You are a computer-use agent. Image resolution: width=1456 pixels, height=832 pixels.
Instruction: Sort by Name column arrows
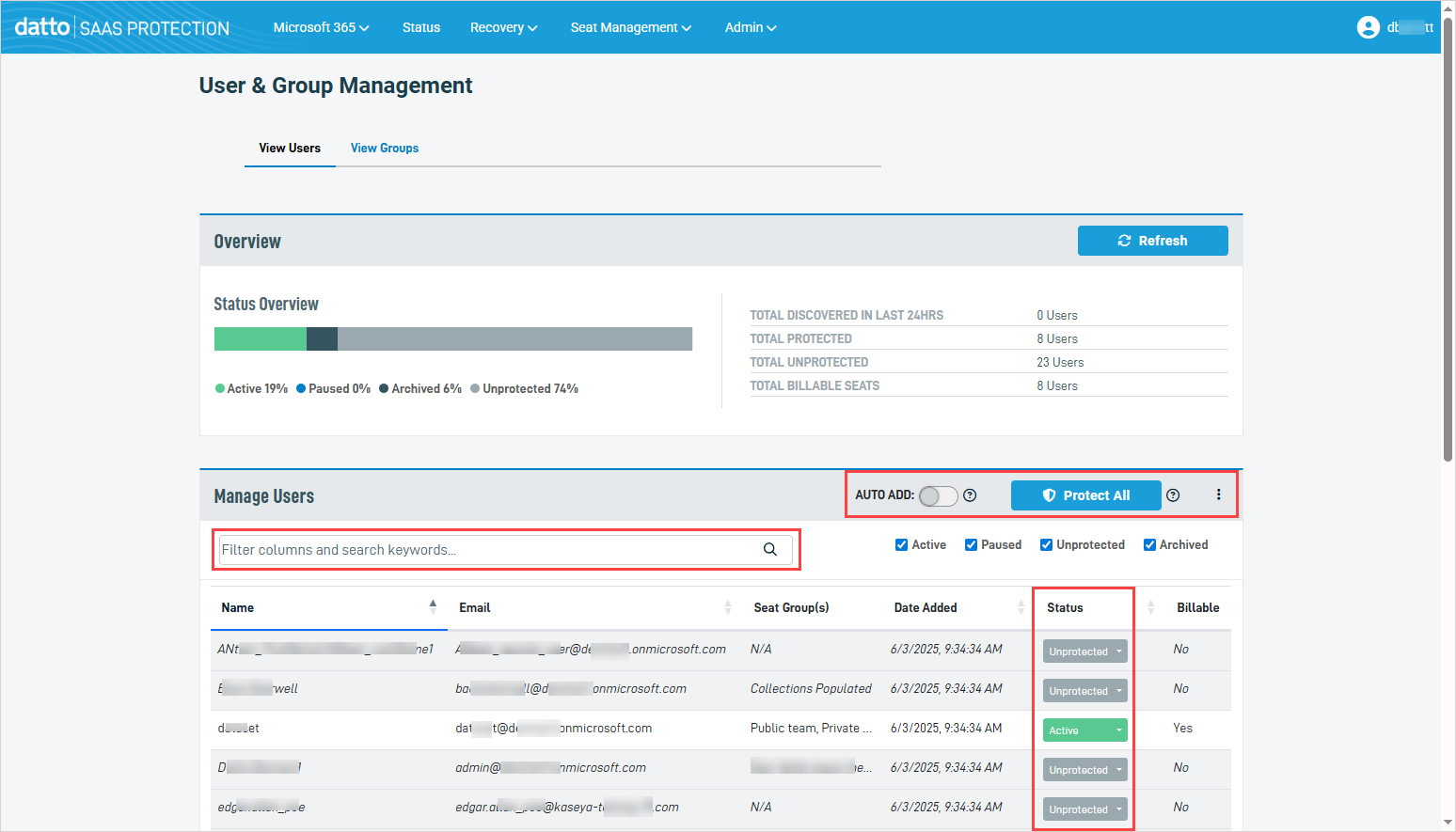click(x=433, y=607)
